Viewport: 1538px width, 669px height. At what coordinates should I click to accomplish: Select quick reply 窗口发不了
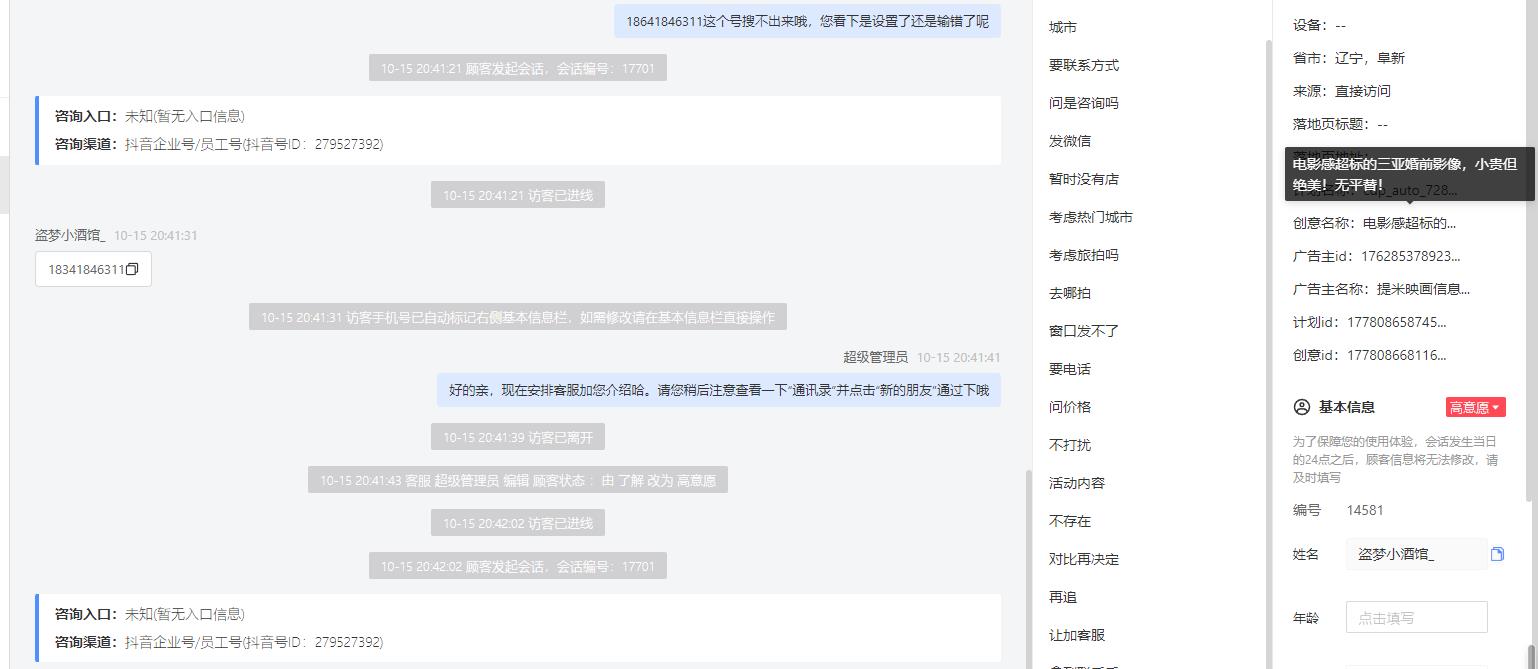tap(1084, 331)
